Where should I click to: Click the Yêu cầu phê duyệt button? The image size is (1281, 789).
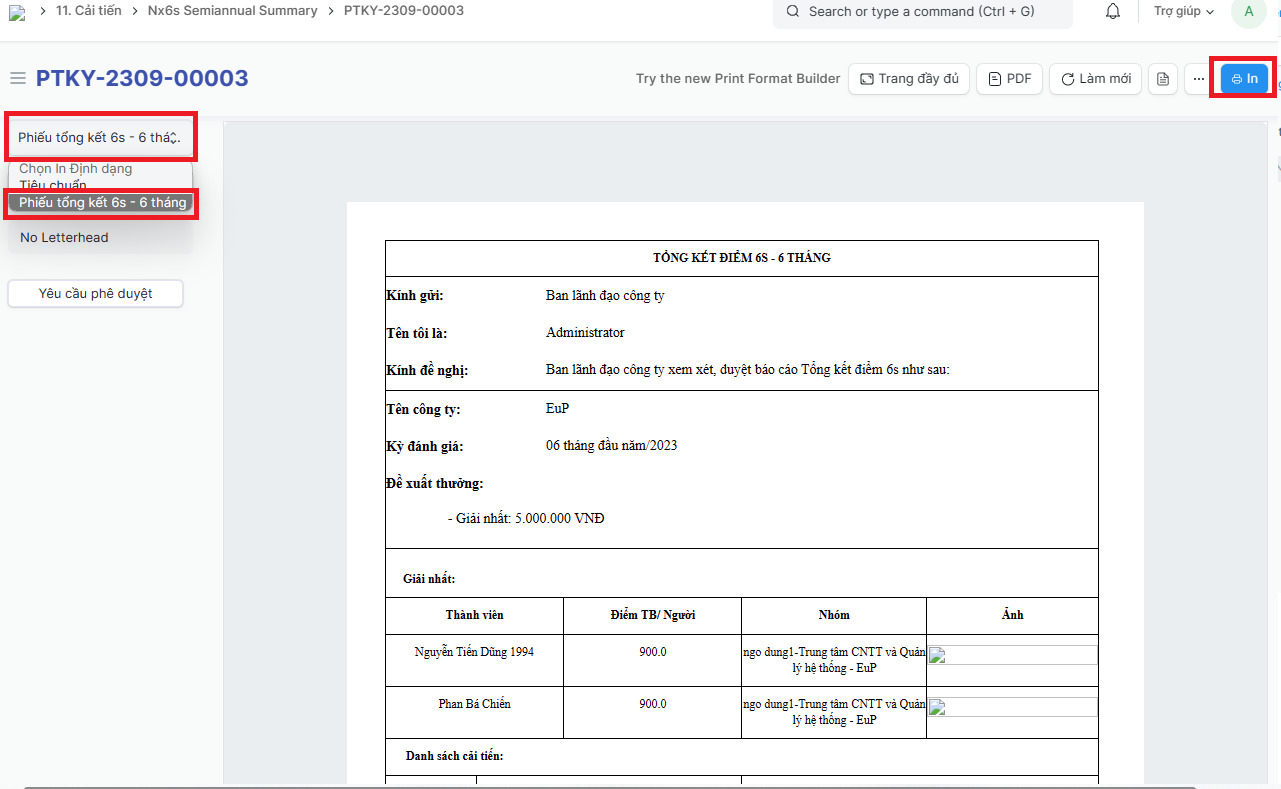coord(95,294)
